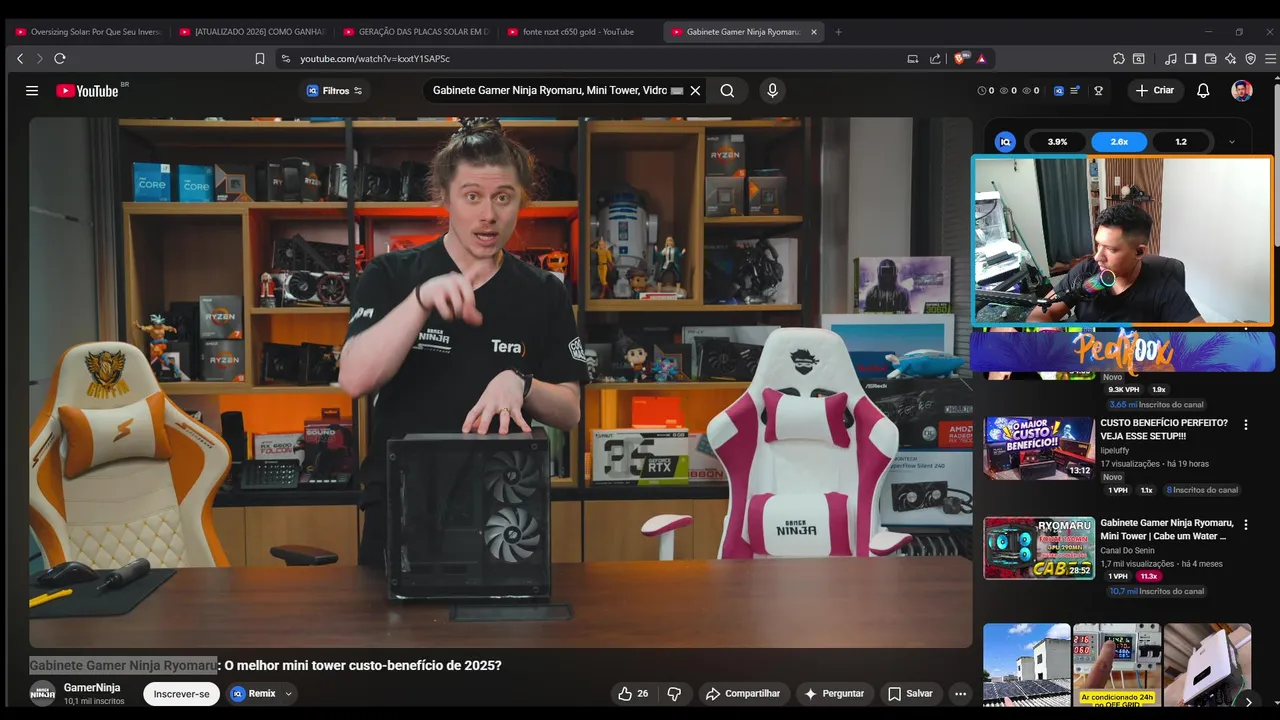Open the account avatar menu
This screenshot has width=1280, height=720.
[x=1242, y=91]
